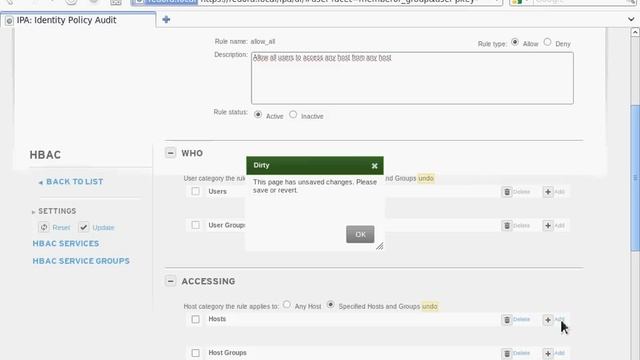Click the Users row plus Add icon
Screen dimensions: 640x360
pos(548,192)
